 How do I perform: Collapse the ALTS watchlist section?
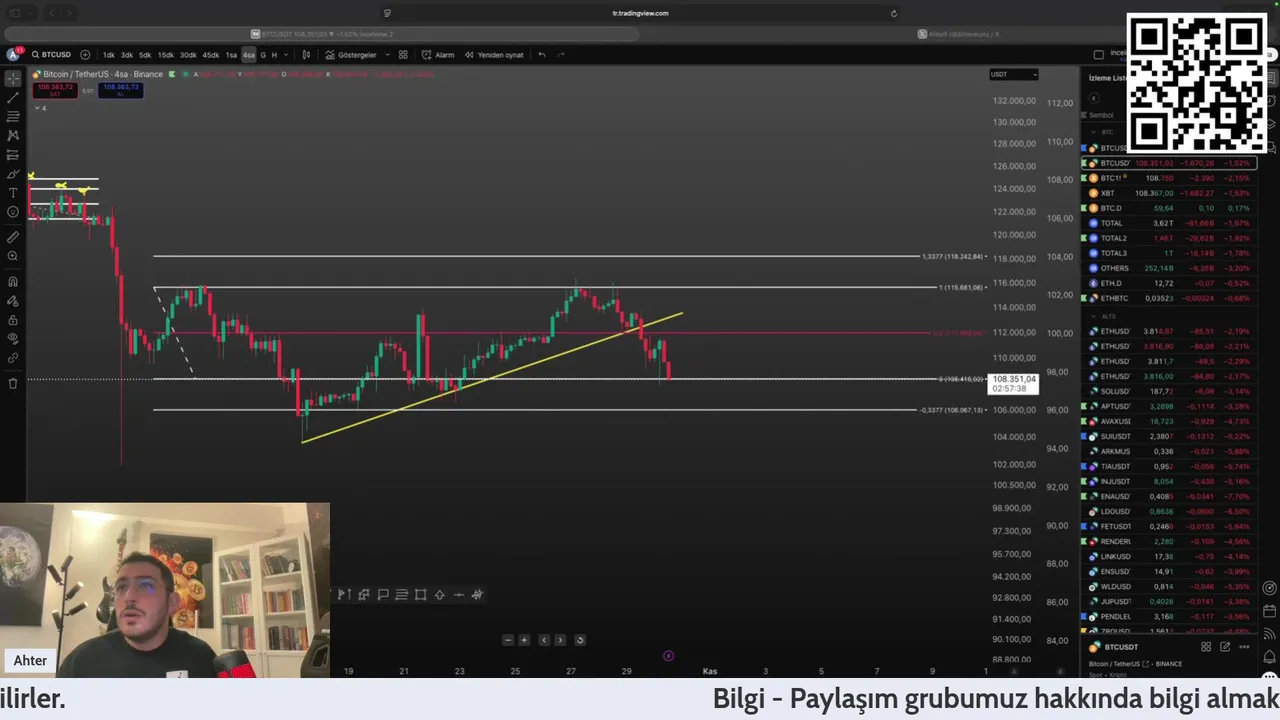[x=1094, y=316]
